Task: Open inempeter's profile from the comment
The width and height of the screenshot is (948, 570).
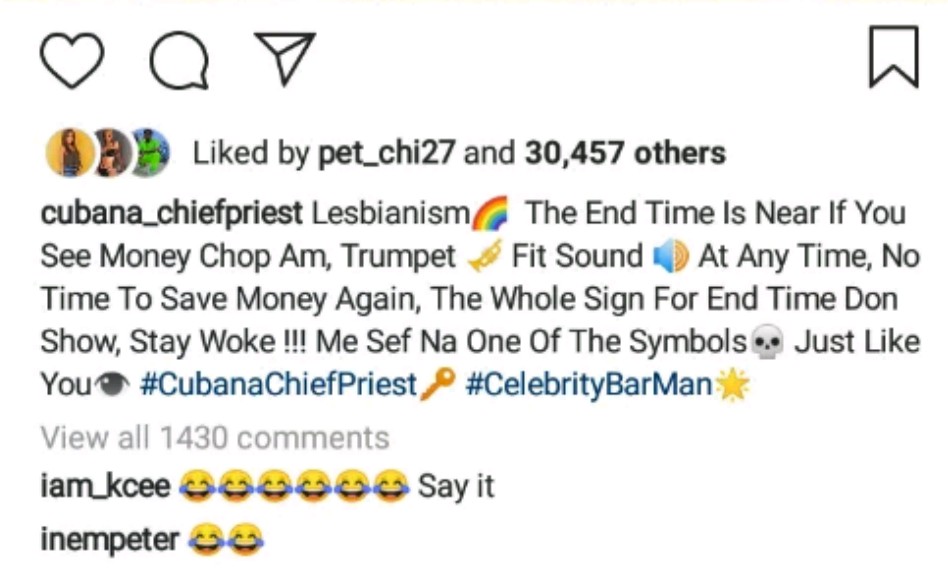Action: [x=110, y=540]
